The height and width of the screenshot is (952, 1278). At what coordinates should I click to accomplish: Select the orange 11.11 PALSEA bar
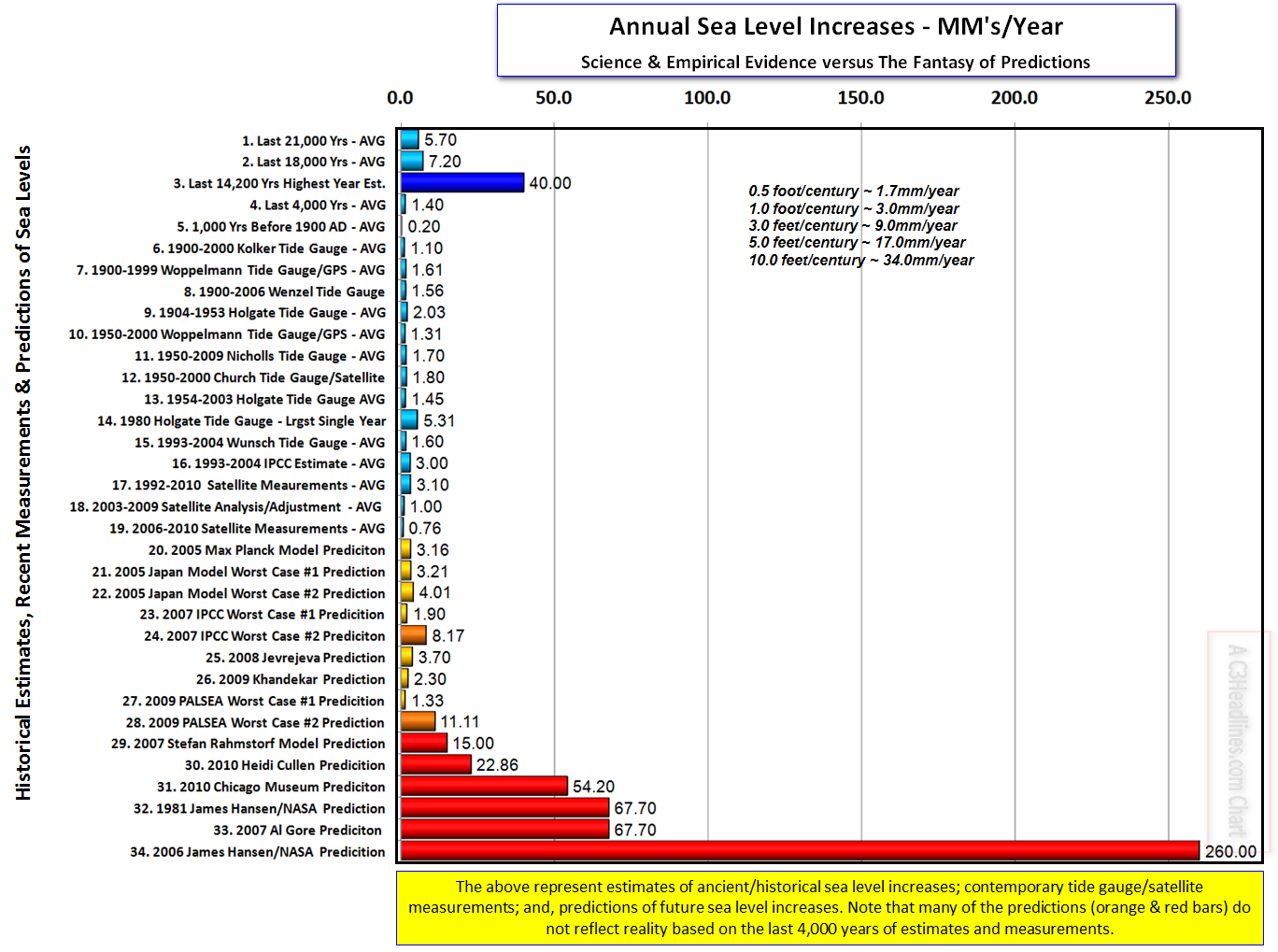418,722
